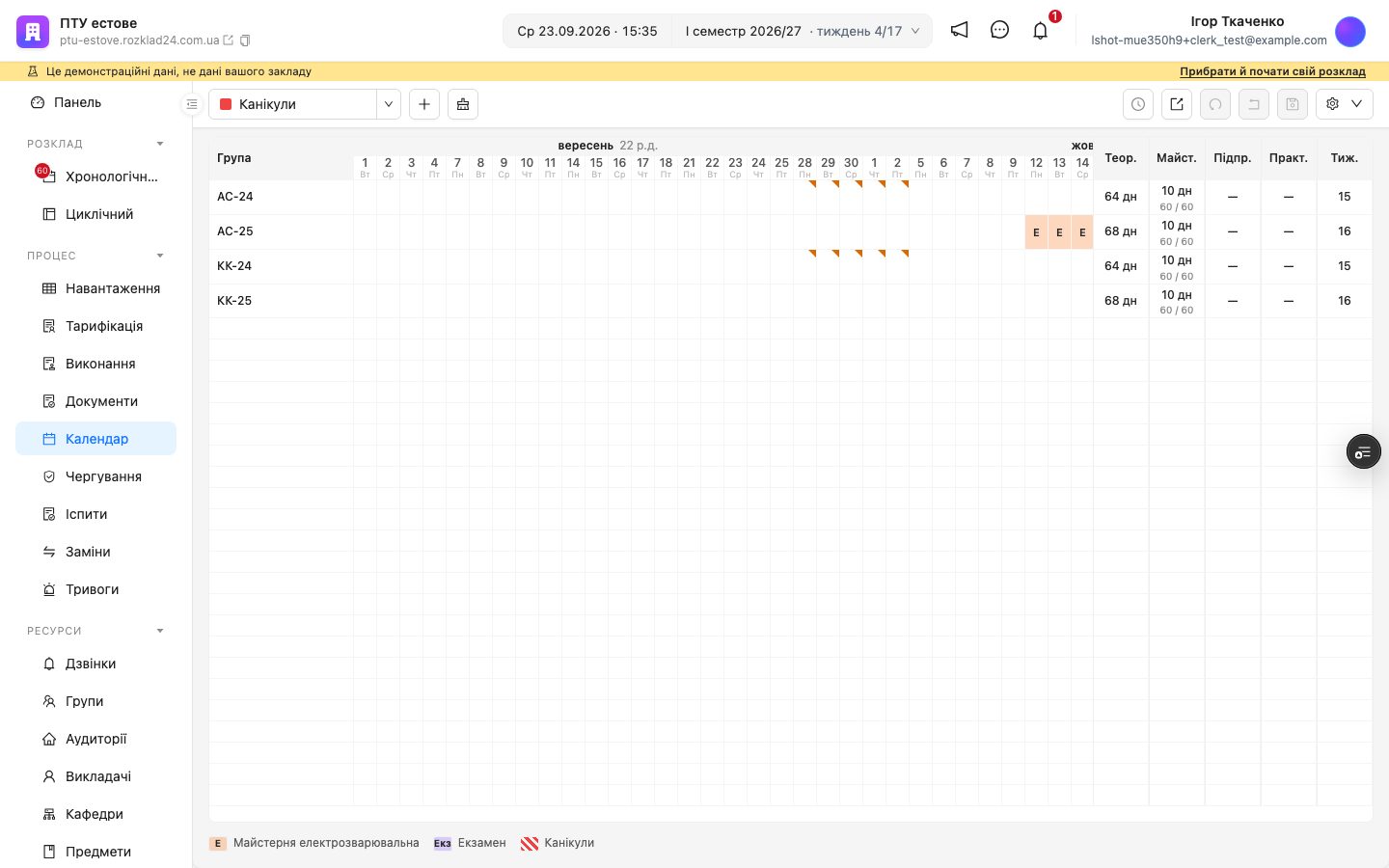Screen dimensions: 1389x868
Task: Click the Тиж. column header
Action: point(1344,157)
